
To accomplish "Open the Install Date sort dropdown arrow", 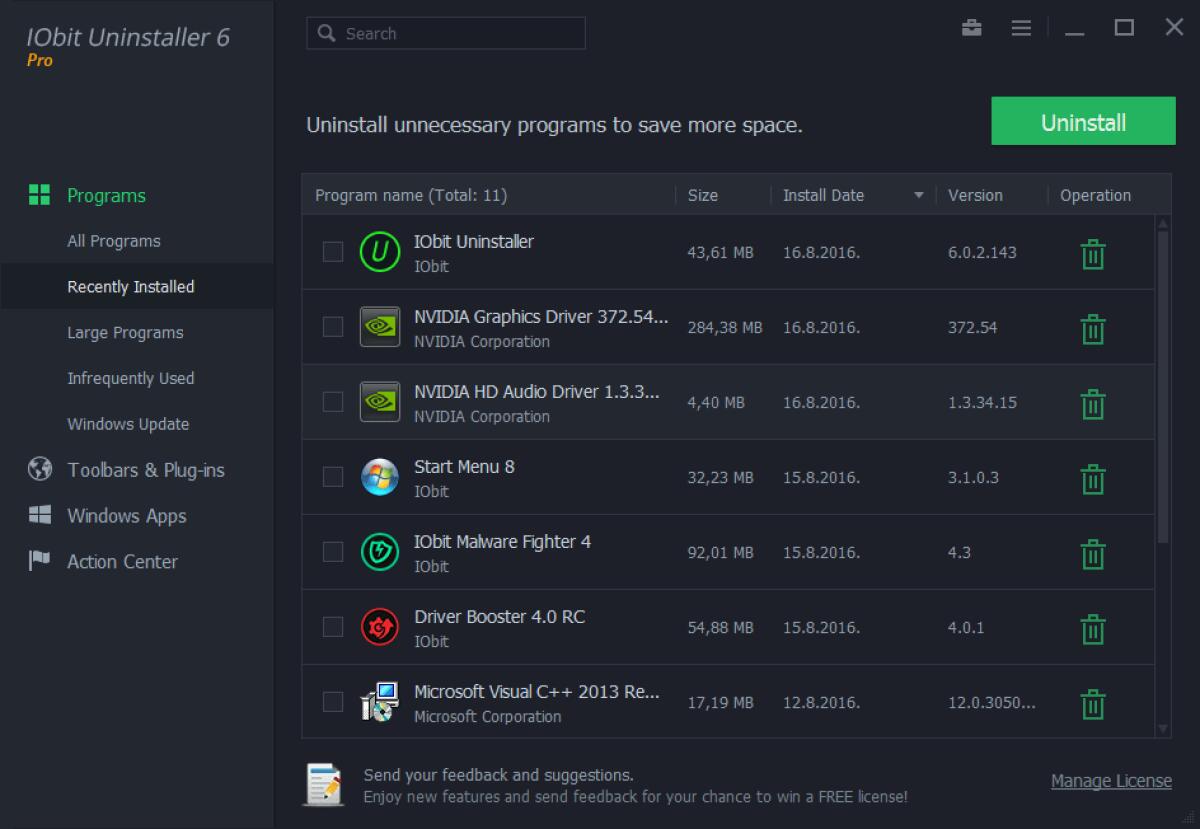I will [919, 195].
